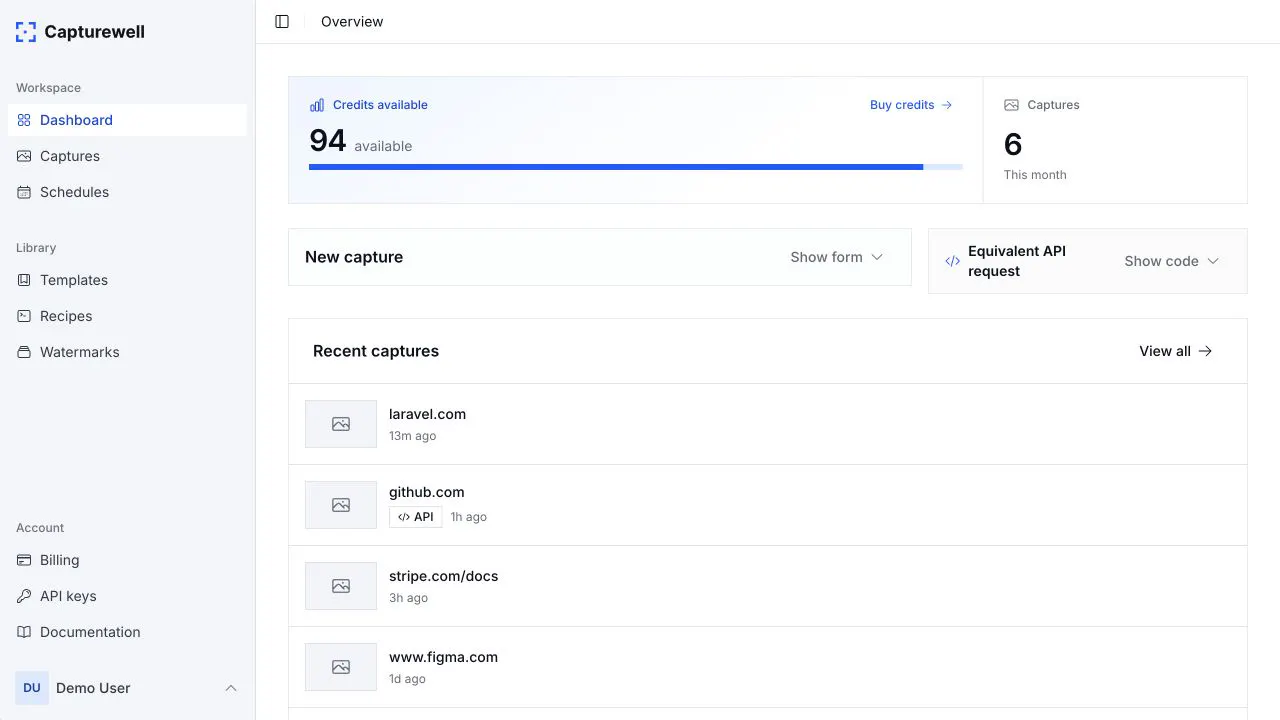The width and height of the screenshot is (1280, 720).
Task: Toggle the sidebar panel icon
Action: click(x=282, y=22)
